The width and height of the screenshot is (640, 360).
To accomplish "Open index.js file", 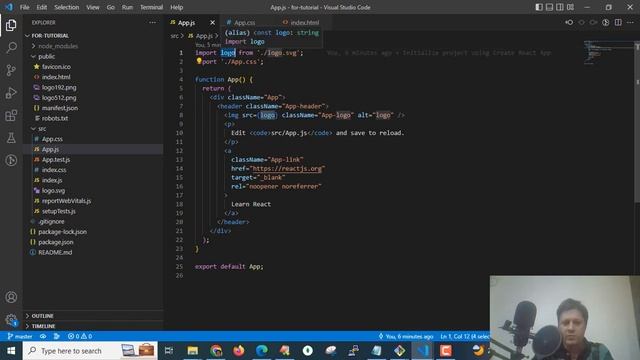I will pos(93,180).
